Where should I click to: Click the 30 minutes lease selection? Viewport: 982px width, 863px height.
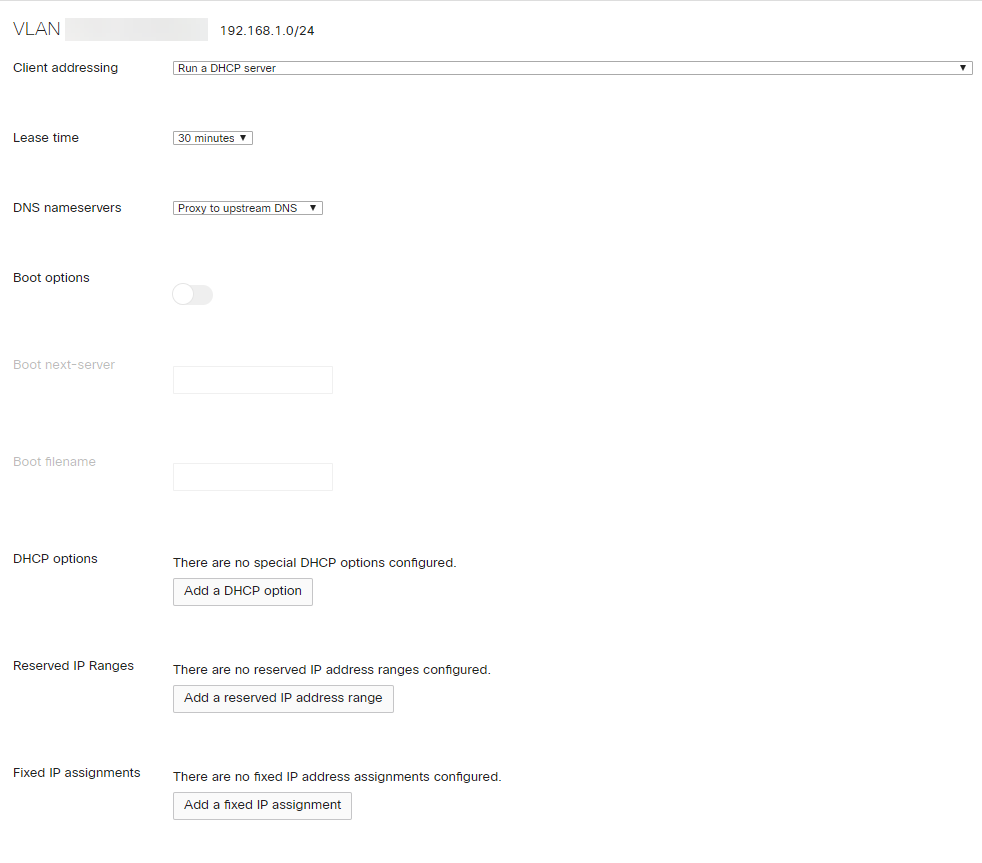tap(205, 138)
